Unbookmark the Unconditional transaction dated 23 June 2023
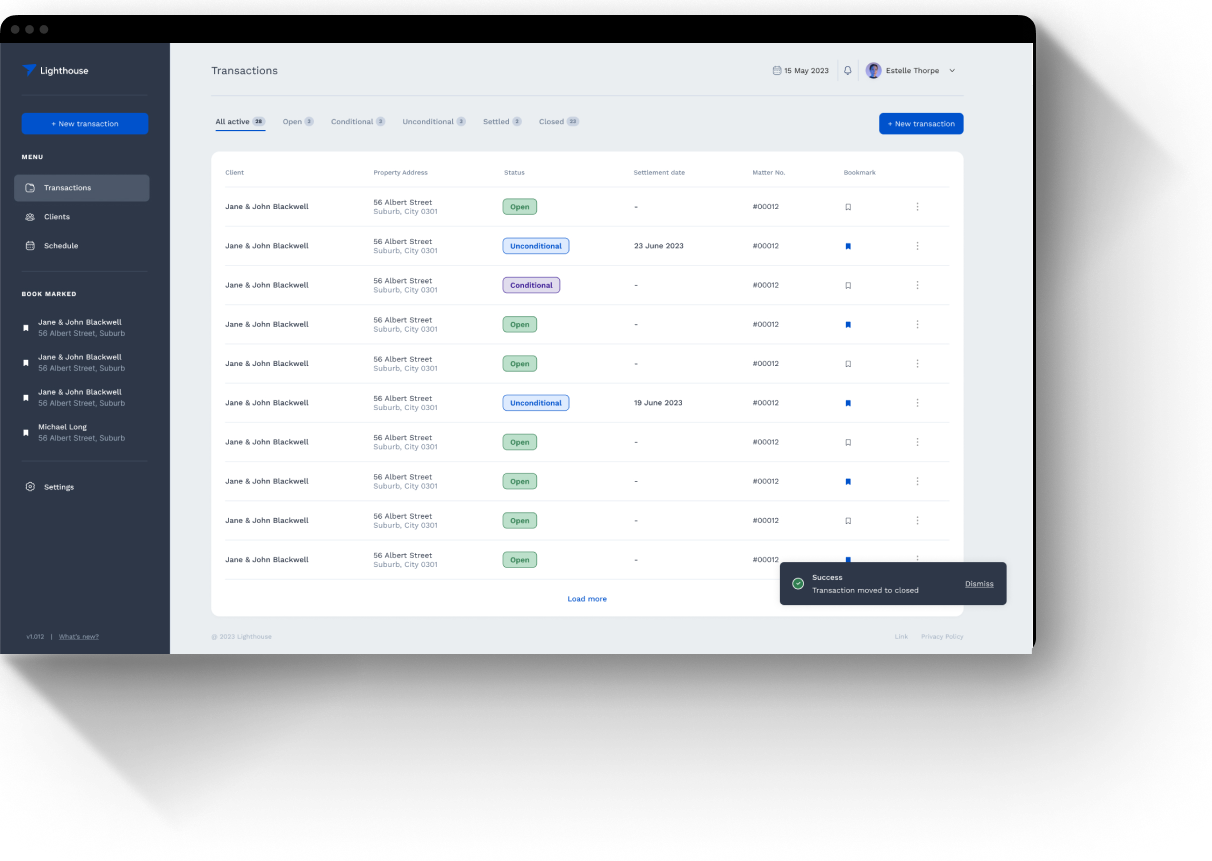This screenshot has width=1212, height=861. 848,246
